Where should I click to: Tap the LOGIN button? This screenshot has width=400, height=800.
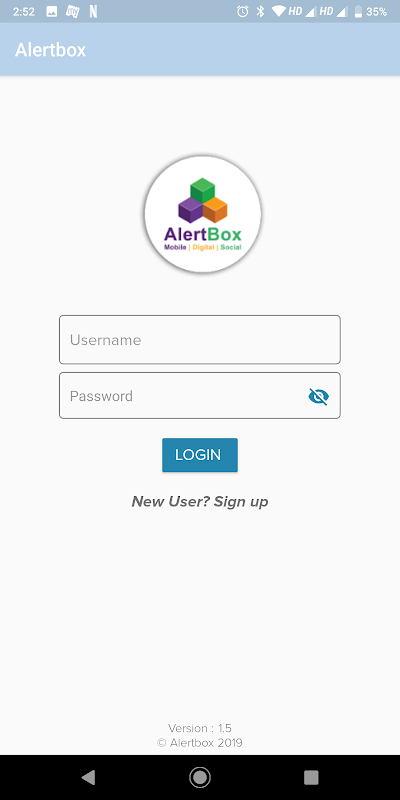pyautogui.click(x=200, y=455)
